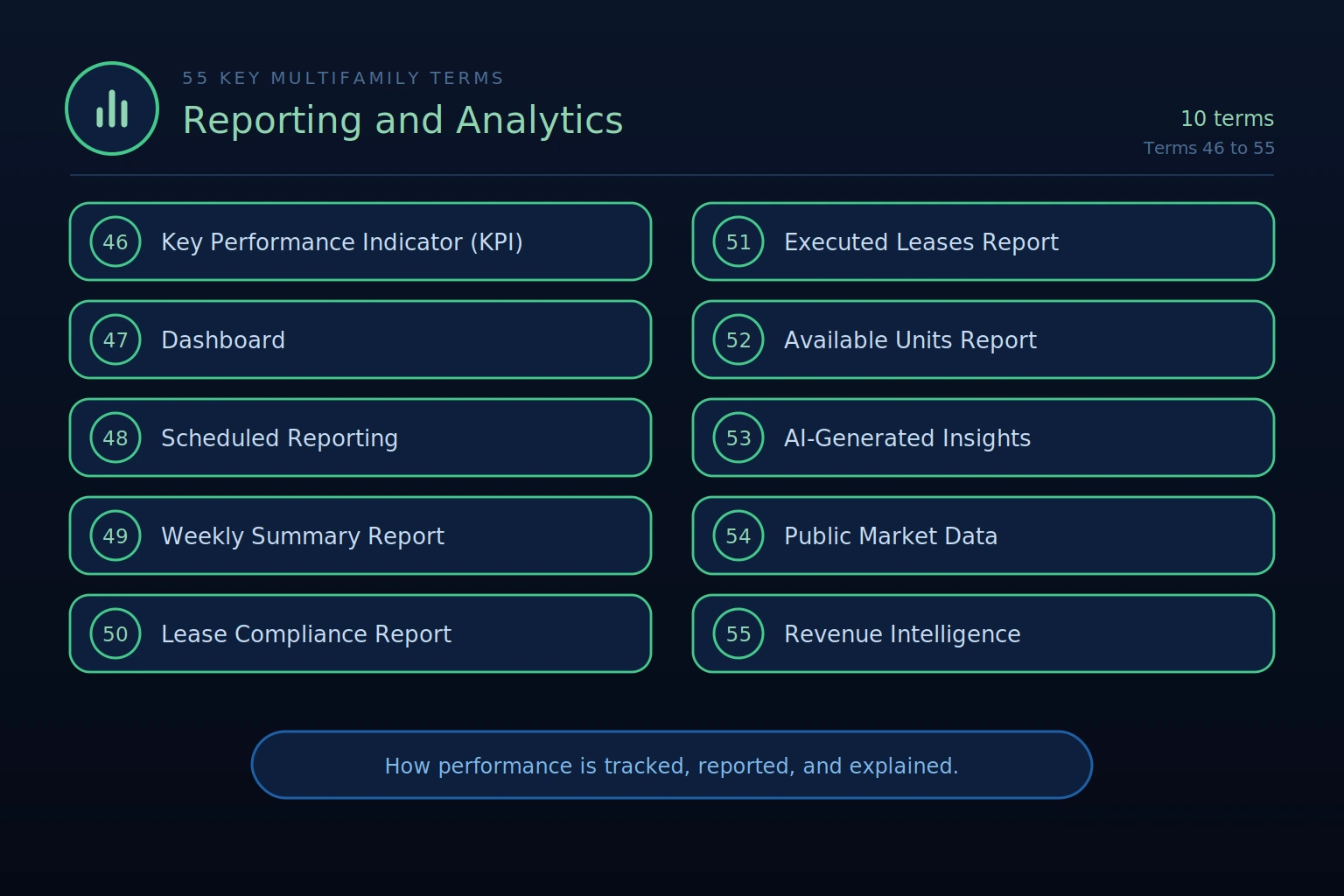Viewport: 1344px width, 896px height.
Task: Click the Terms 46 to 55 text
Action: [1208, 148]
